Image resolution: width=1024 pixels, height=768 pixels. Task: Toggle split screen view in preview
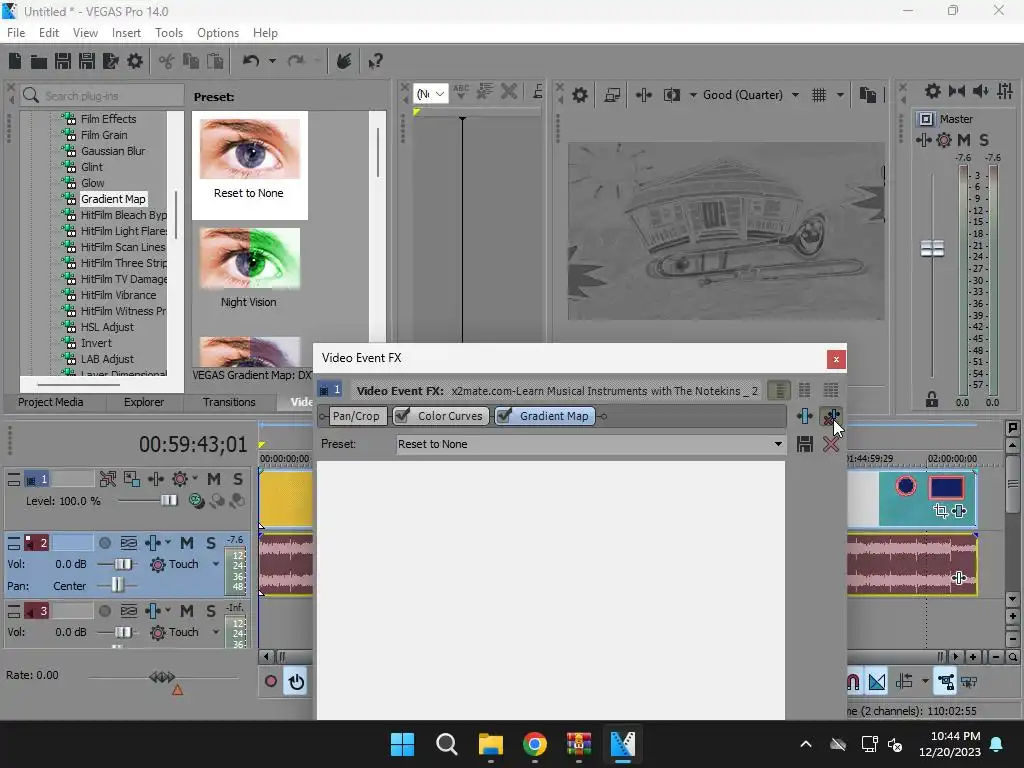point(671,95)
